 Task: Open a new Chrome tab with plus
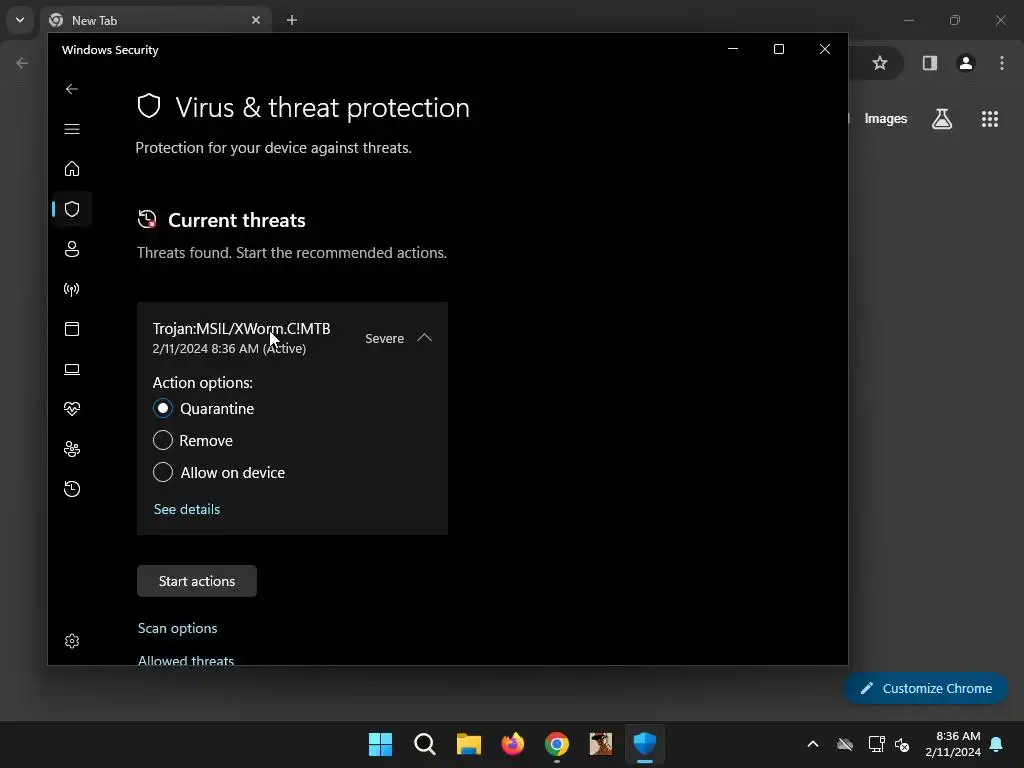[x=292, y=20]
